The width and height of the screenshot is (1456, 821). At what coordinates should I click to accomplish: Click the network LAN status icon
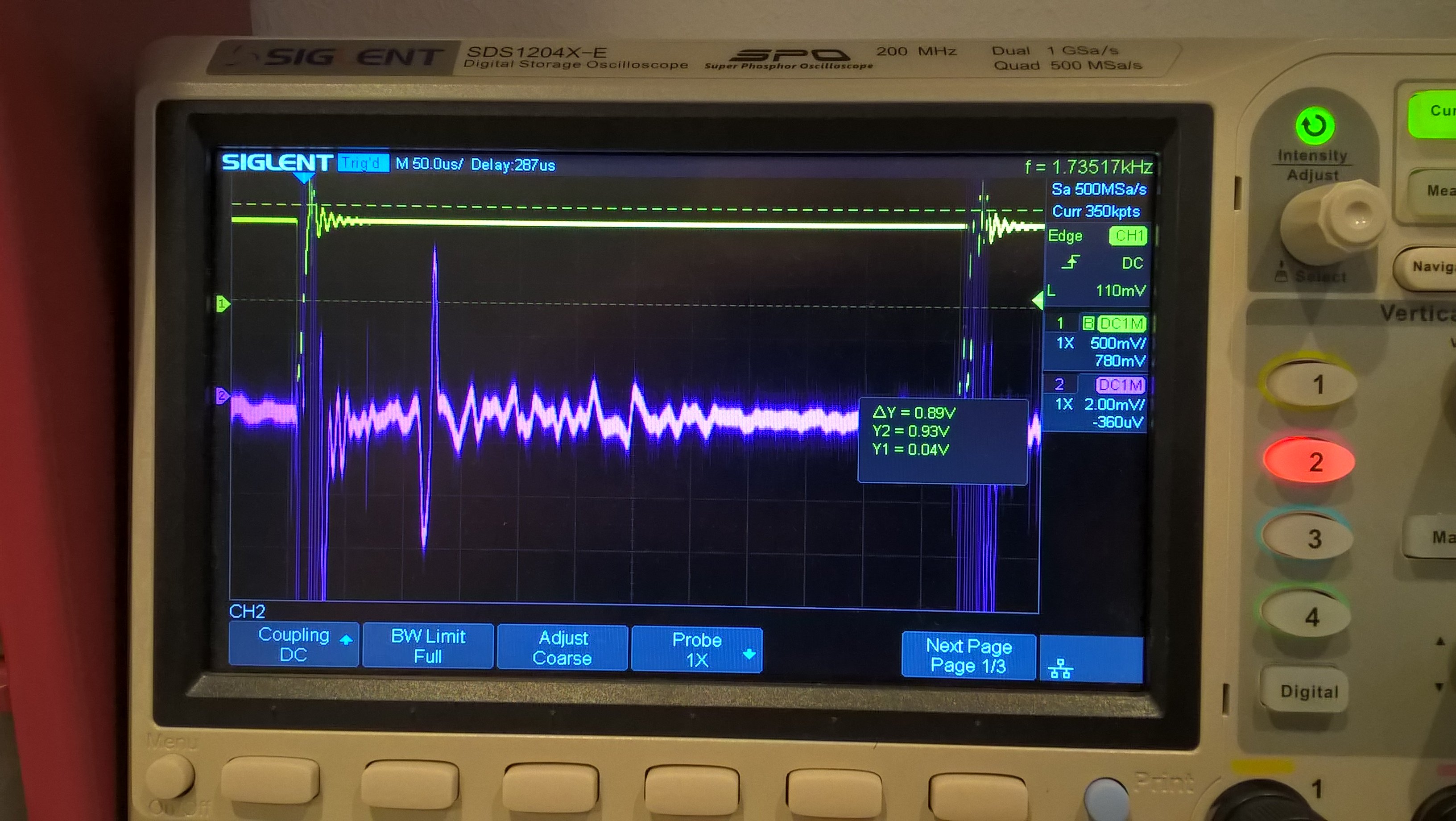[x=1060, y=668]
